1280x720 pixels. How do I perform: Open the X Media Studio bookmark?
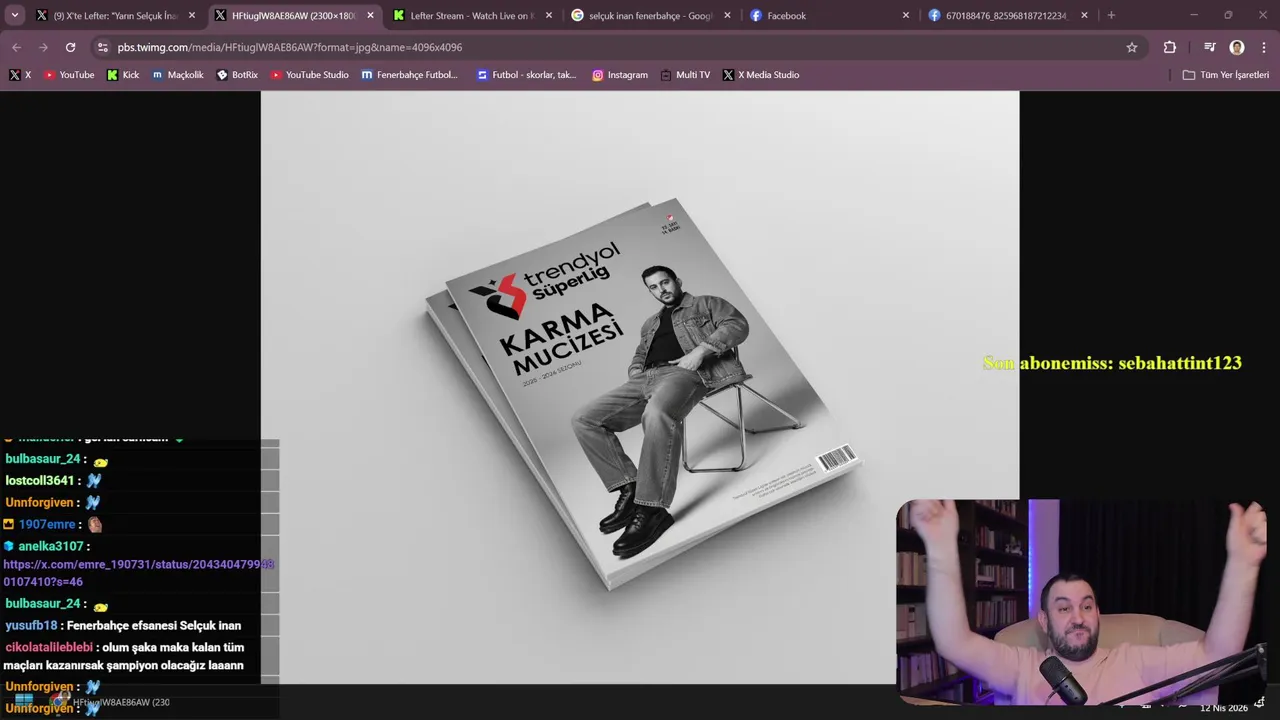click(760, 75)
